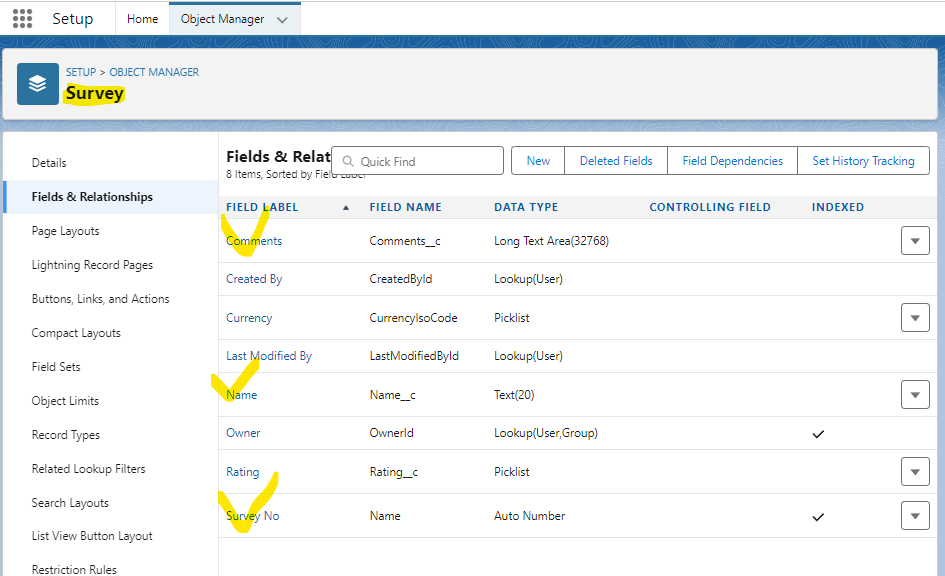Switch to the Home tab
This screenshot has height=576, width=945.
[142, 19]
